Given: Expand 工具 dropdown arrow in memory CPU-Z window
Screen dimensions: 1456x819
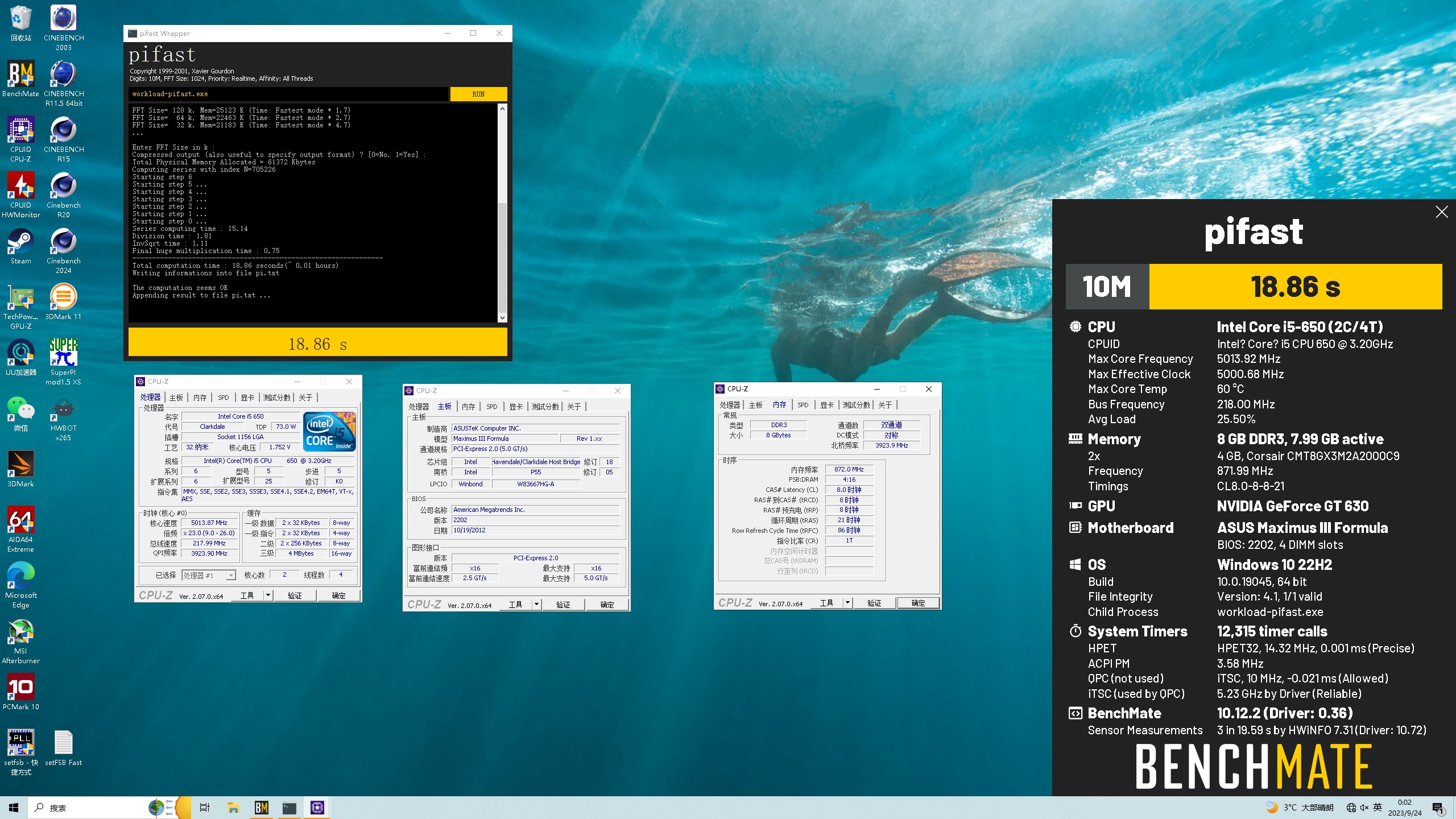Looking at the screenshot, I should pos(847,603).
